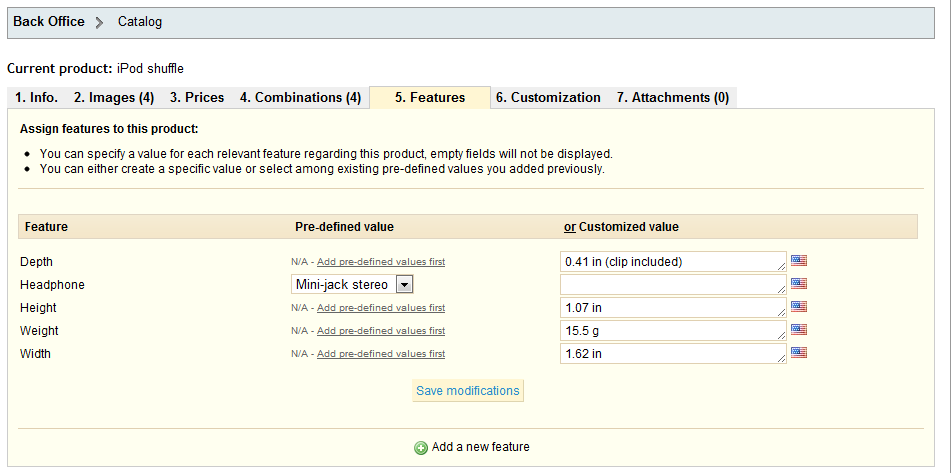951x473 pixels.
Task: Click the or Customized value column header
Action: click(x=621, y=227)
